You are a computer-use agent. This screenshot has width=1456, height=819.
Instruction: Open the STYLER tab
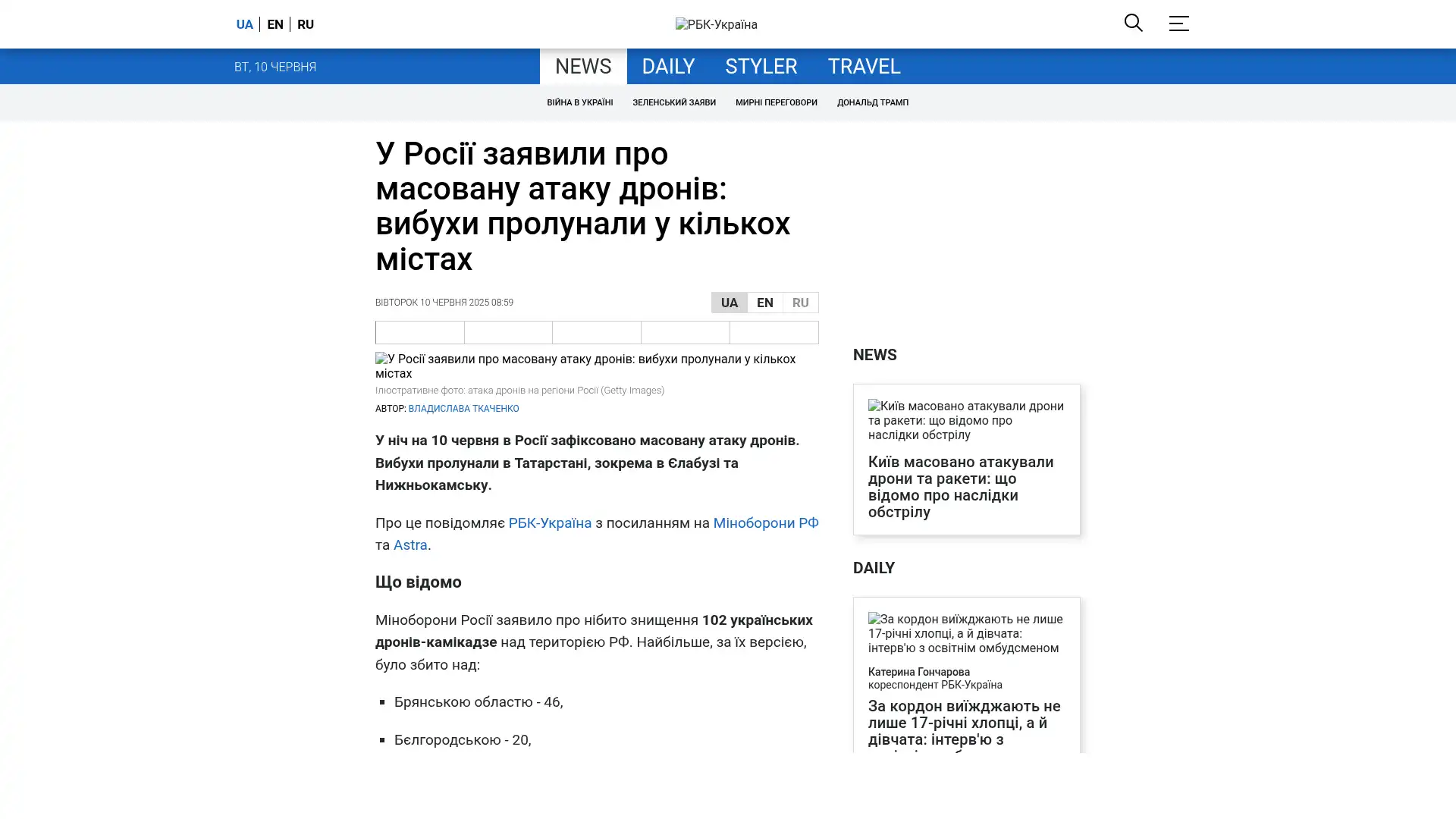(761, 67)
